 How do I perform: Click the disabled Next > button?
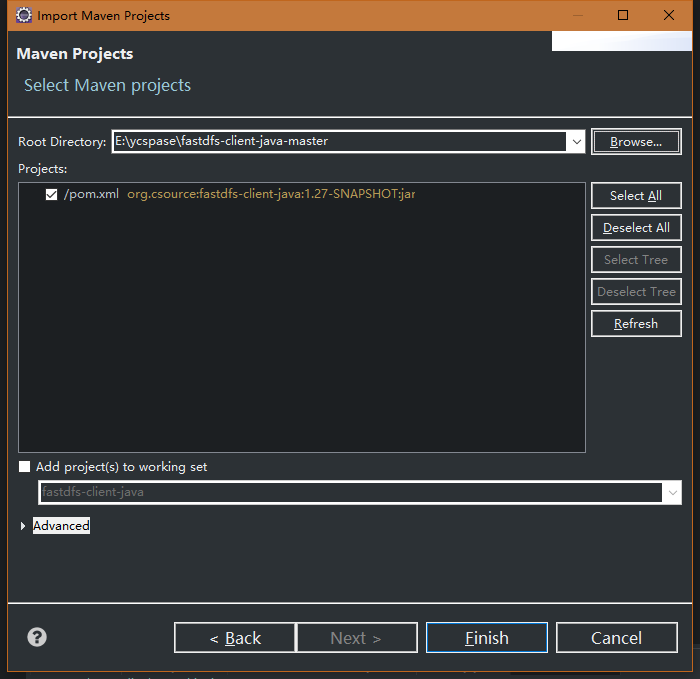coord(357,637)
